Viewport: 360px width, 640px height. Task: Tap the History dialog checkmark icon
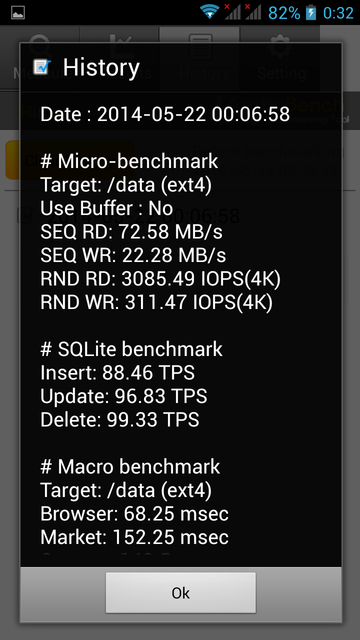pos(42,67)
